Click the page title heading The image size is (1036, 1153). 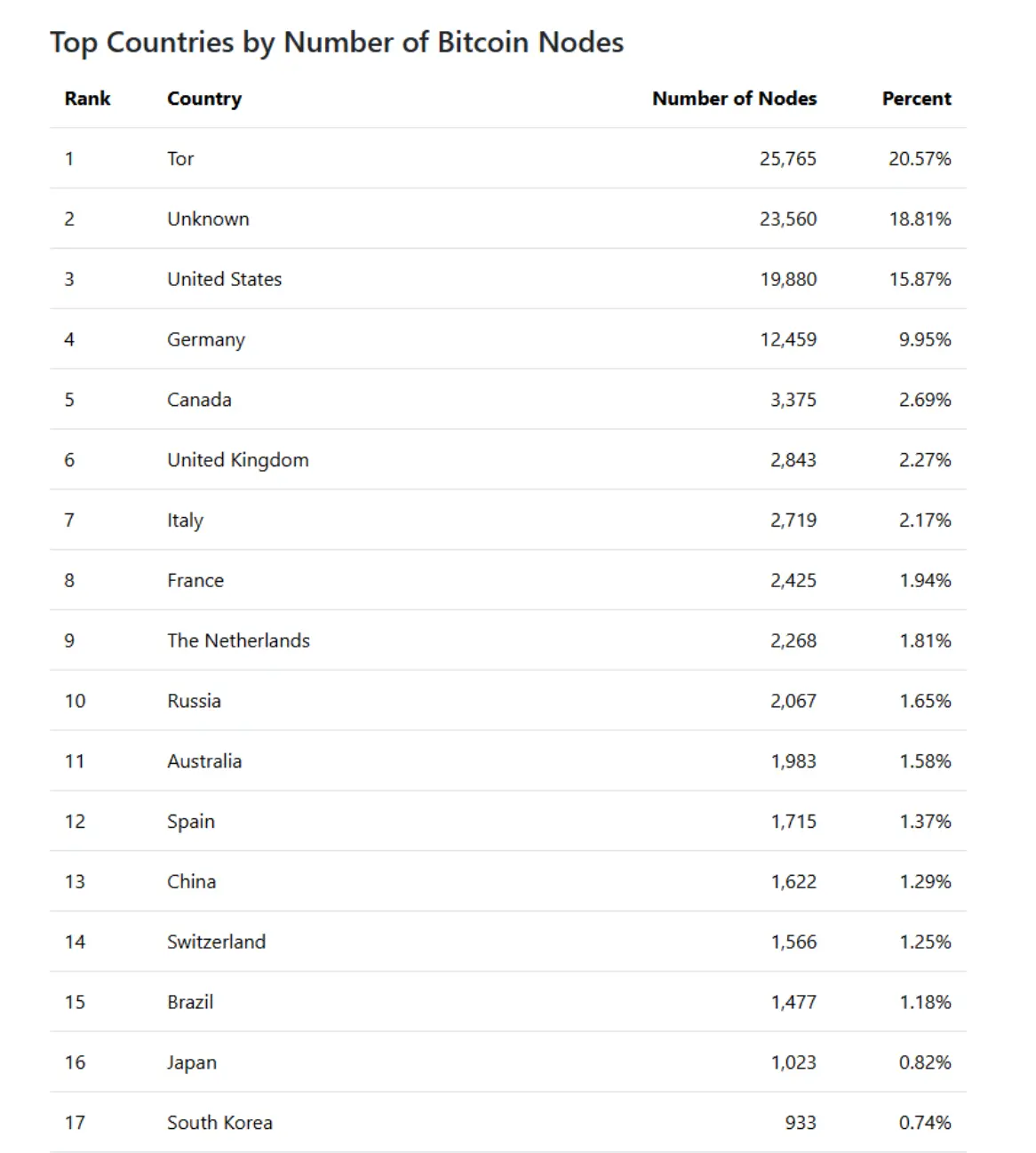pos(337,43)
